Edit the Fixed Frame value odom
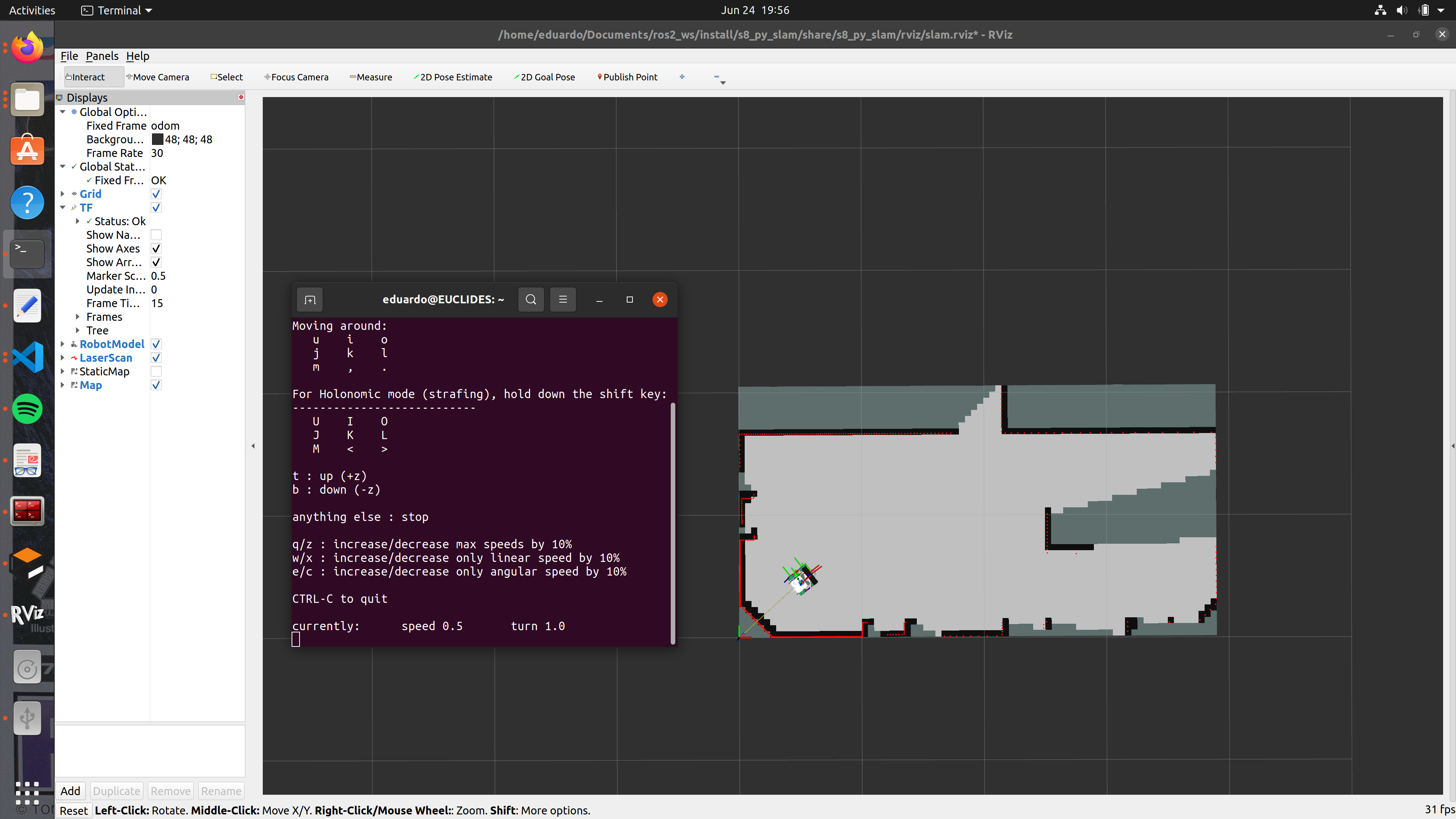This screenshot has height=819, width=1456. click(x=197, y=126)
